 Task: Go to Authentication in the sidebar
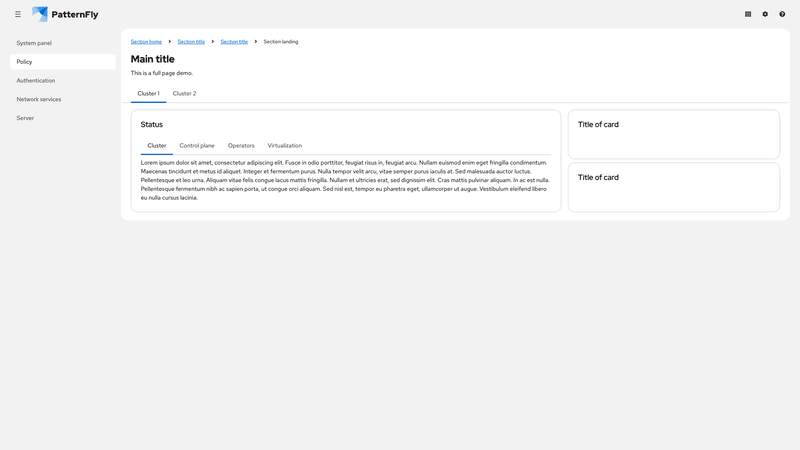pos(36,80)
